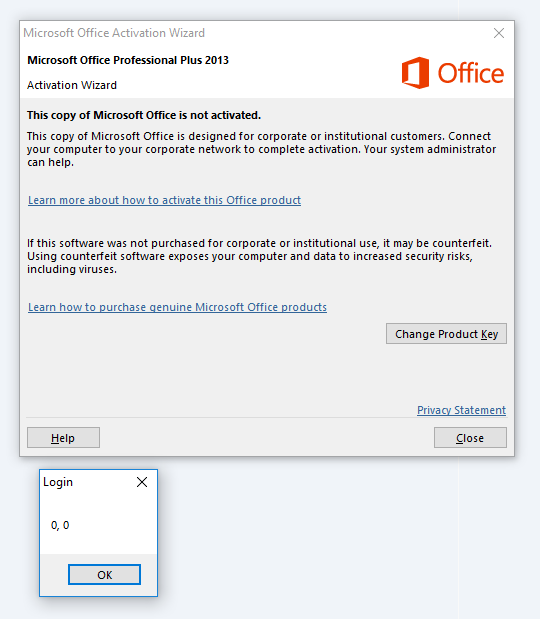The width and height of the screenshot is (540, 619).
Task: Click the separator line above the Help button
Action: click(x=266, y=417)
